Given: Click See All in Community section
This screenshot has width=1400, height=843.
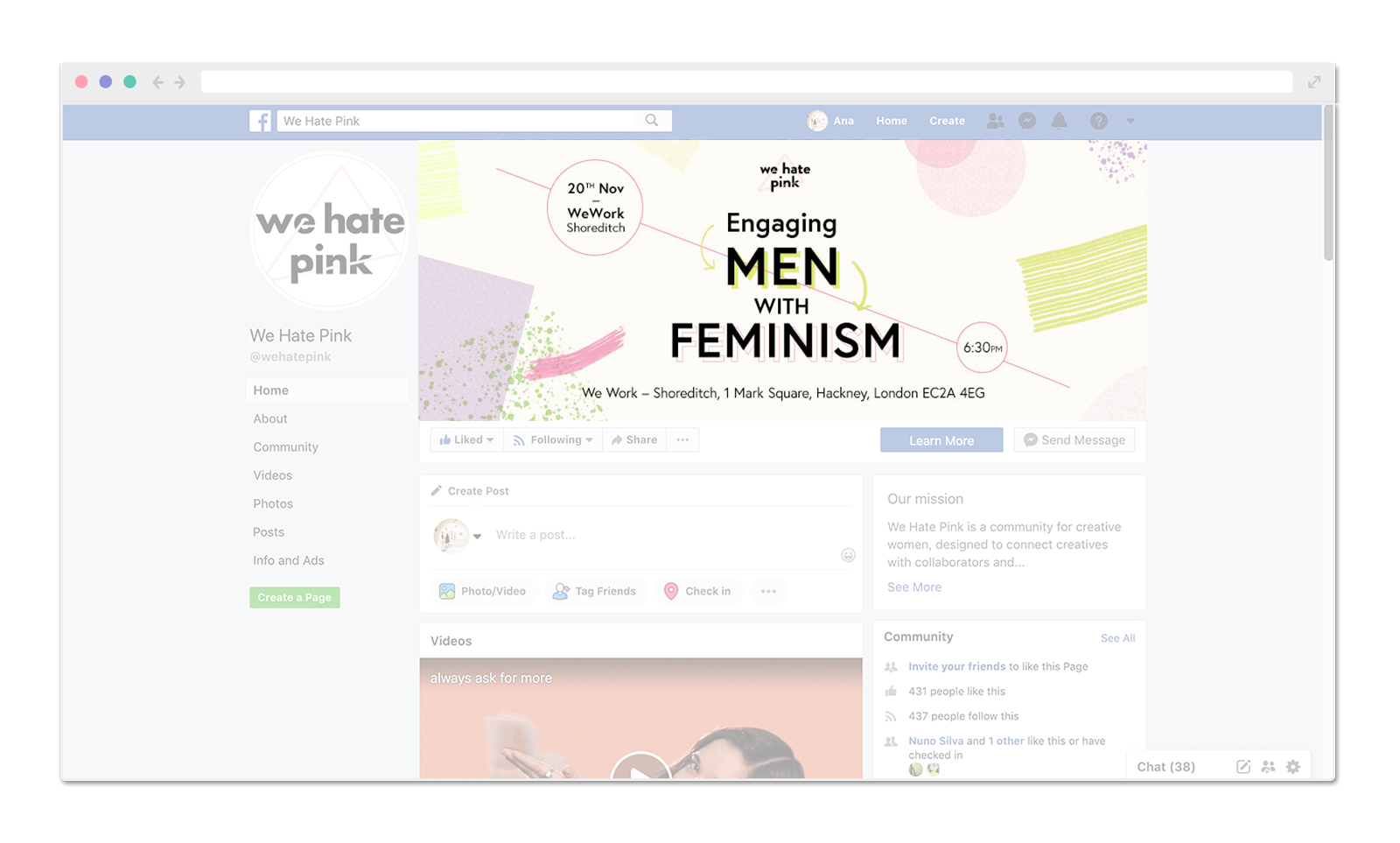Looking at the screenshot, I should [x=1117, y=638].
